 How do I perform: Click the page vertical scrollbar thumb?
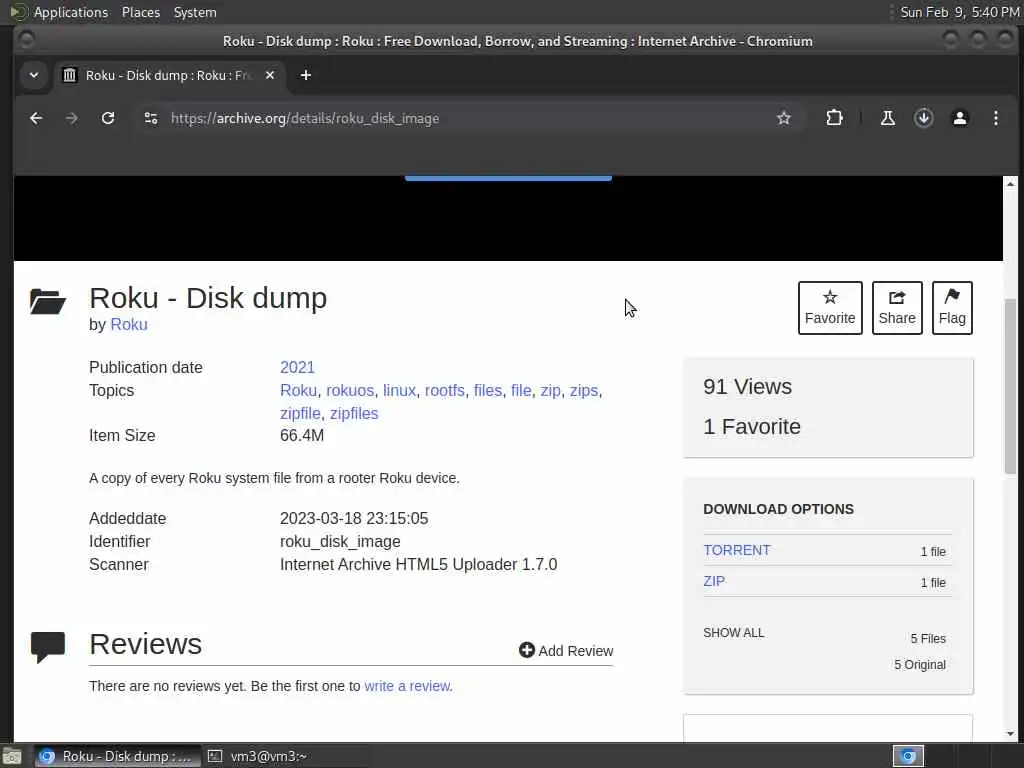pos(1010,388)
